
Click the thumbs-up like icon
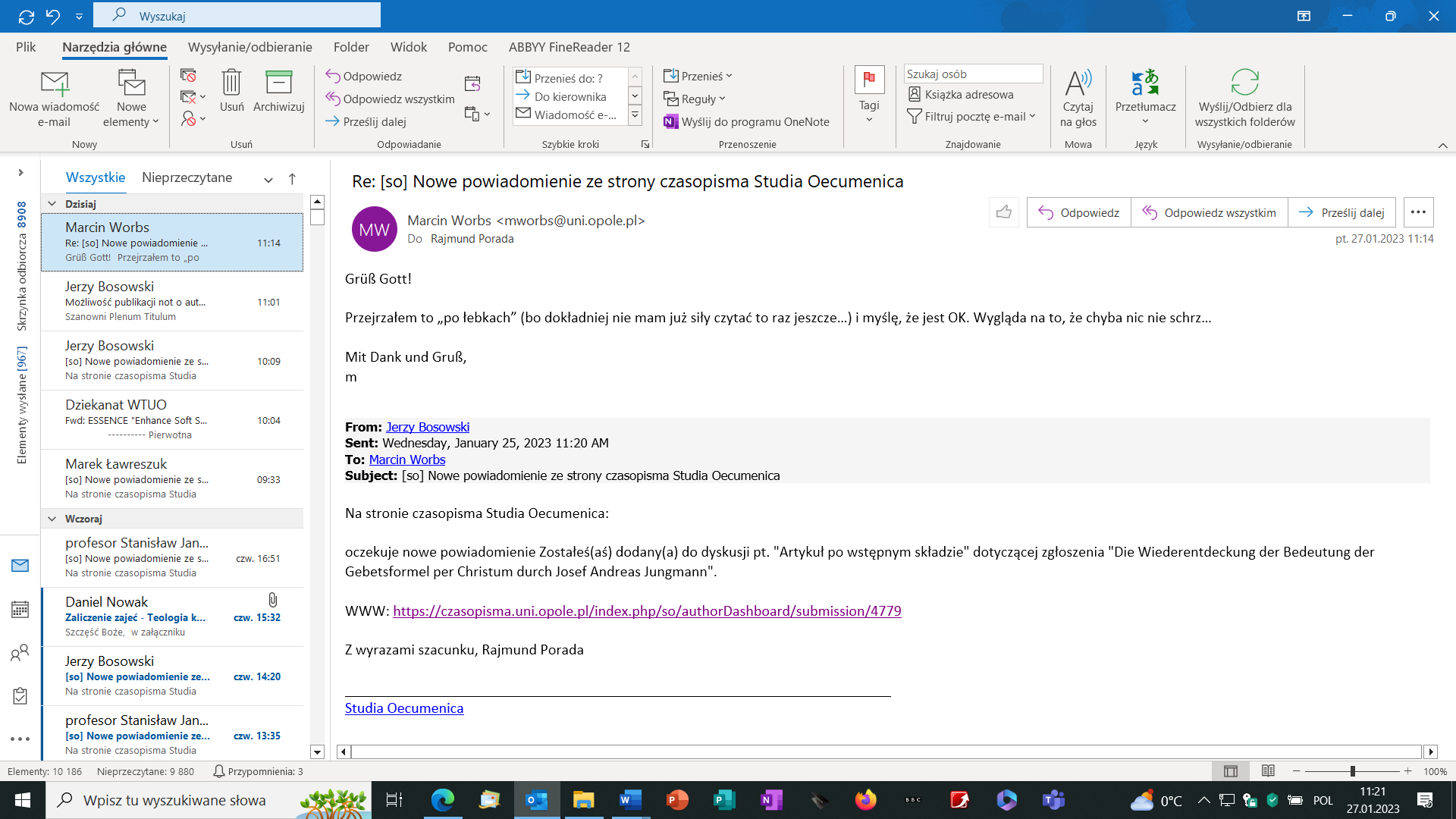click(1003, 212)
